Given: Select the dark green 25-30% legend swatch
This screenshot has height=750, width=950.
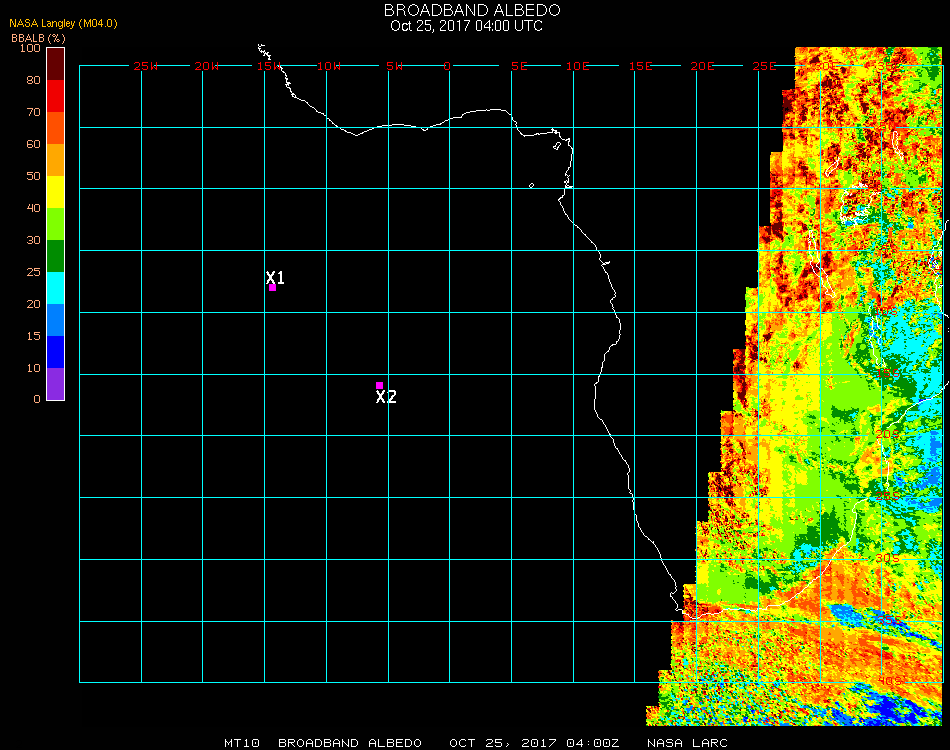Looking at the screenshot, I should pos(56,256).
